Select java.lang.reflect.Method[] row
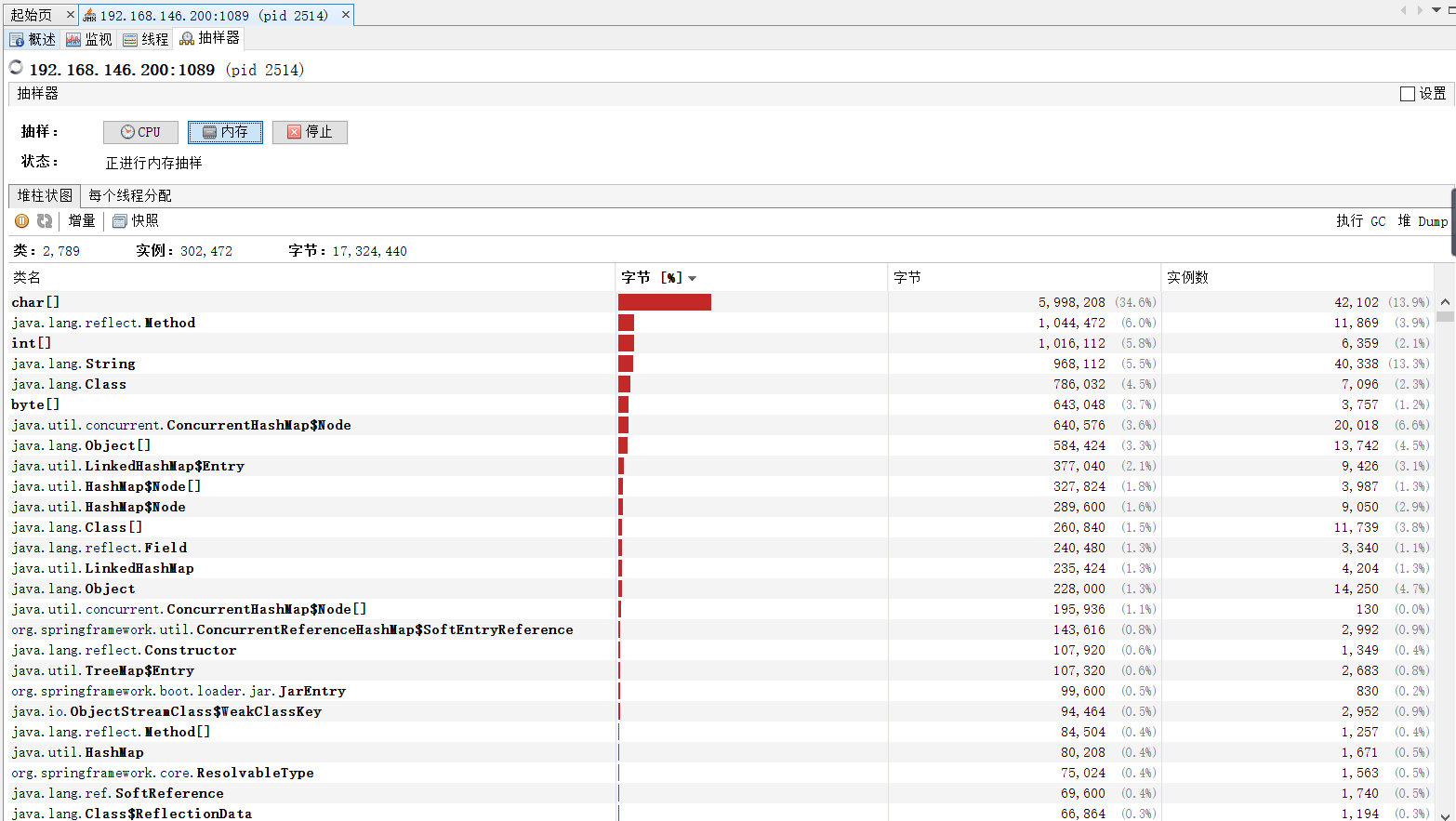The image size is (1456, 821). click(x=722, y=732)
